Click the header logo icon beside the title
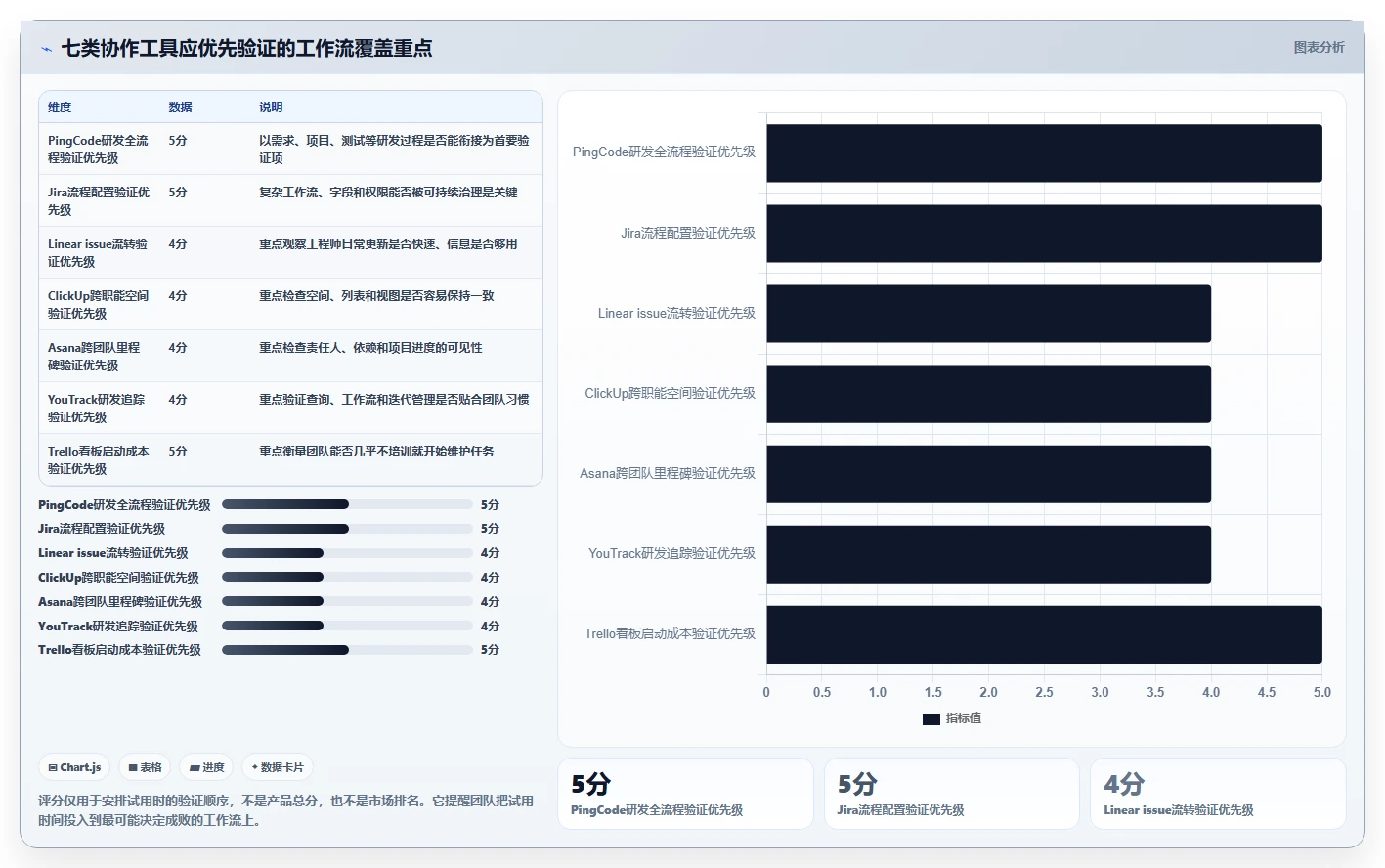 tap(46, 49)
